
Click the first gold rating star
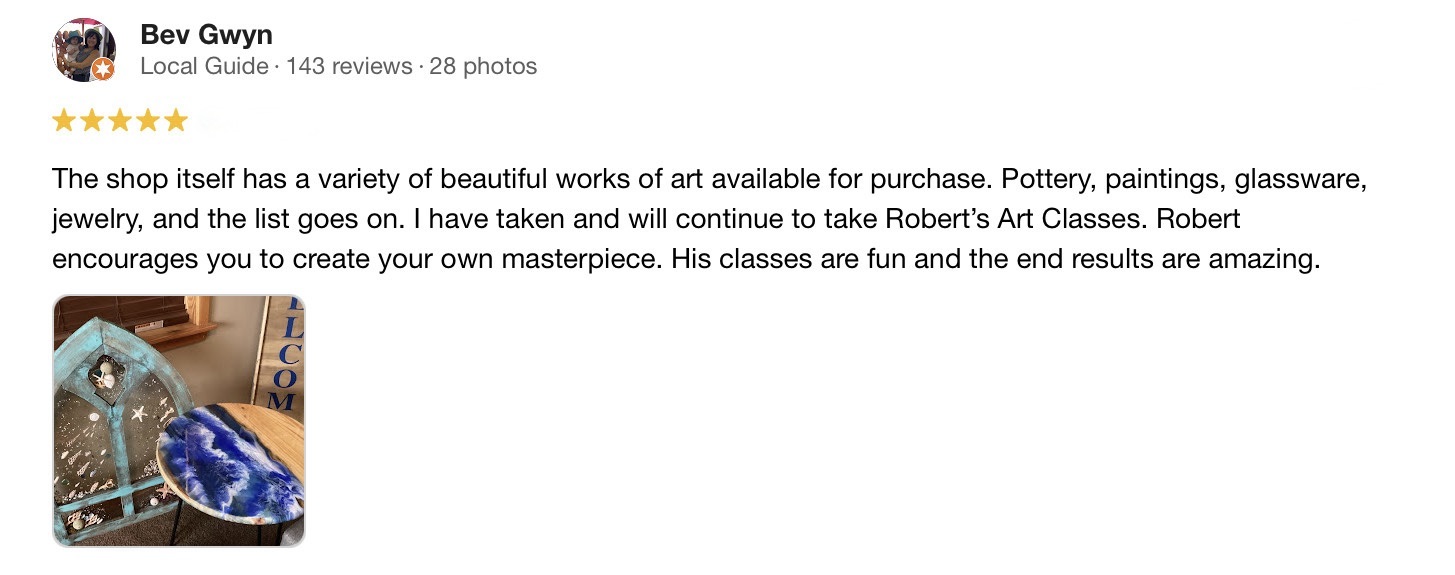[x=64, y=121]
